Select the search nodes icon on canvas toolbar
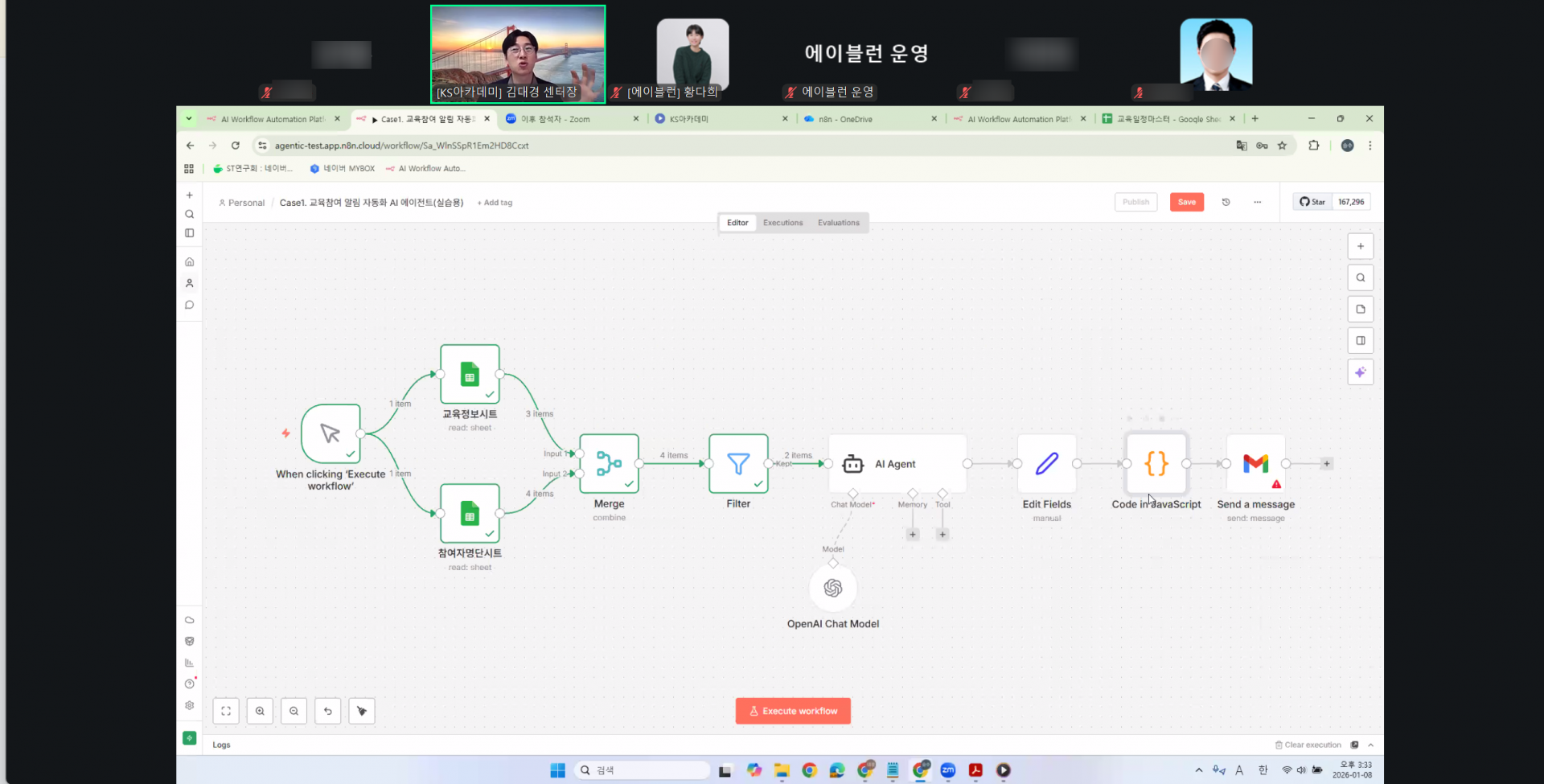This screenshot has height=784, width=1544. pyautogui.click(x=1361, y=277)
